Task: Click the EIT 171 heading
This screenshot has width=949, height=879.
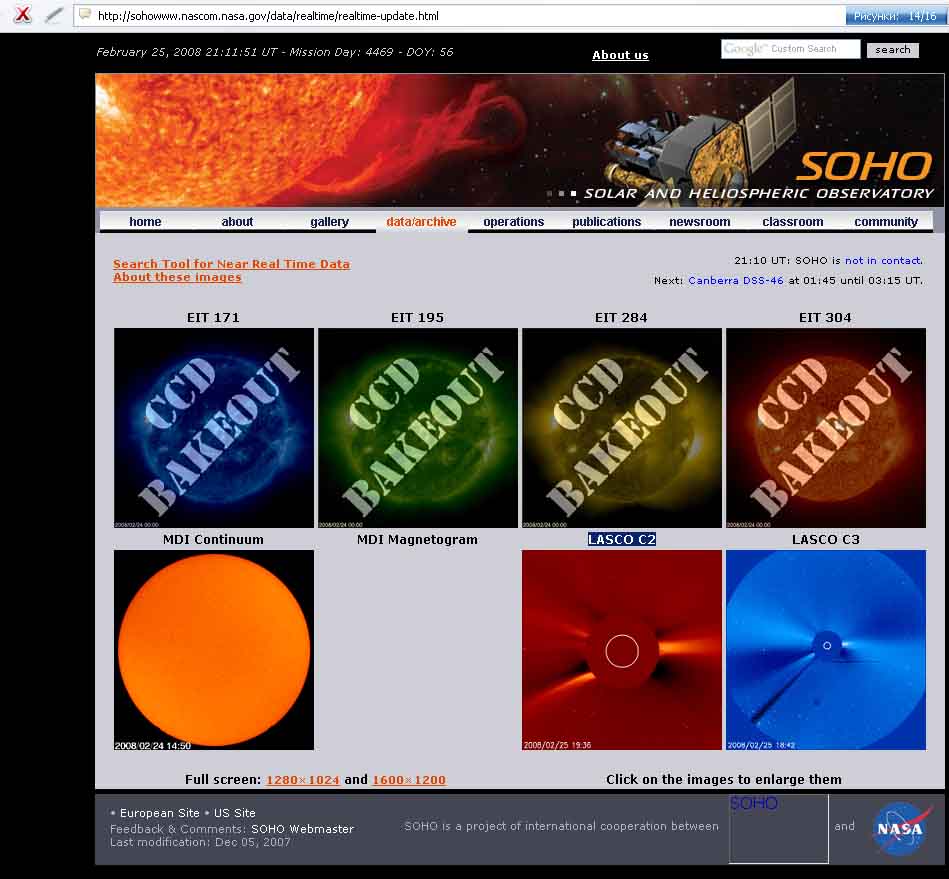Action: click(213, 318)
